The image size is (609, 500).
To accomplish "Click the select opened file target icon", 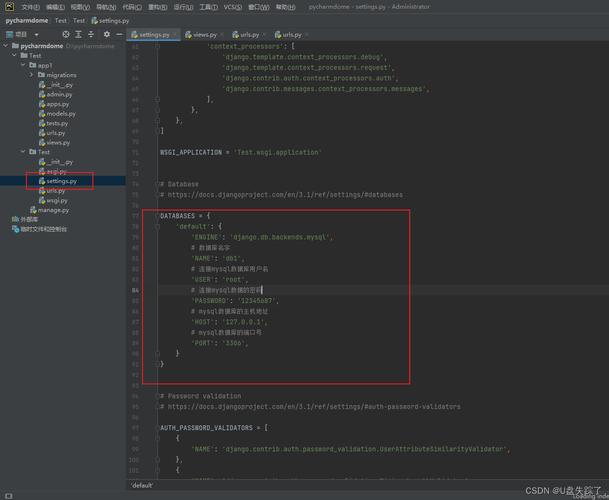I will [66, 34].
